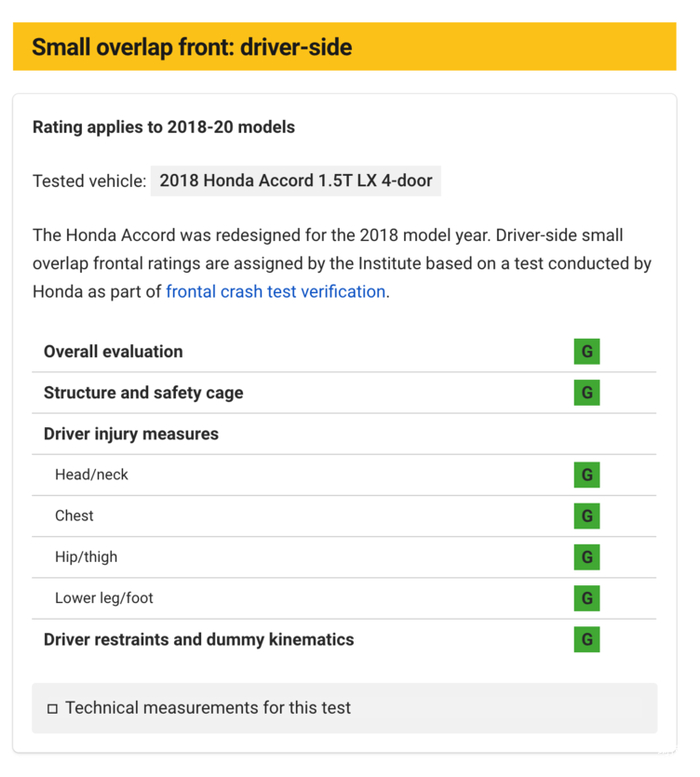
Task: Click the G rating badge for Chest
Action: coord(587,516)
